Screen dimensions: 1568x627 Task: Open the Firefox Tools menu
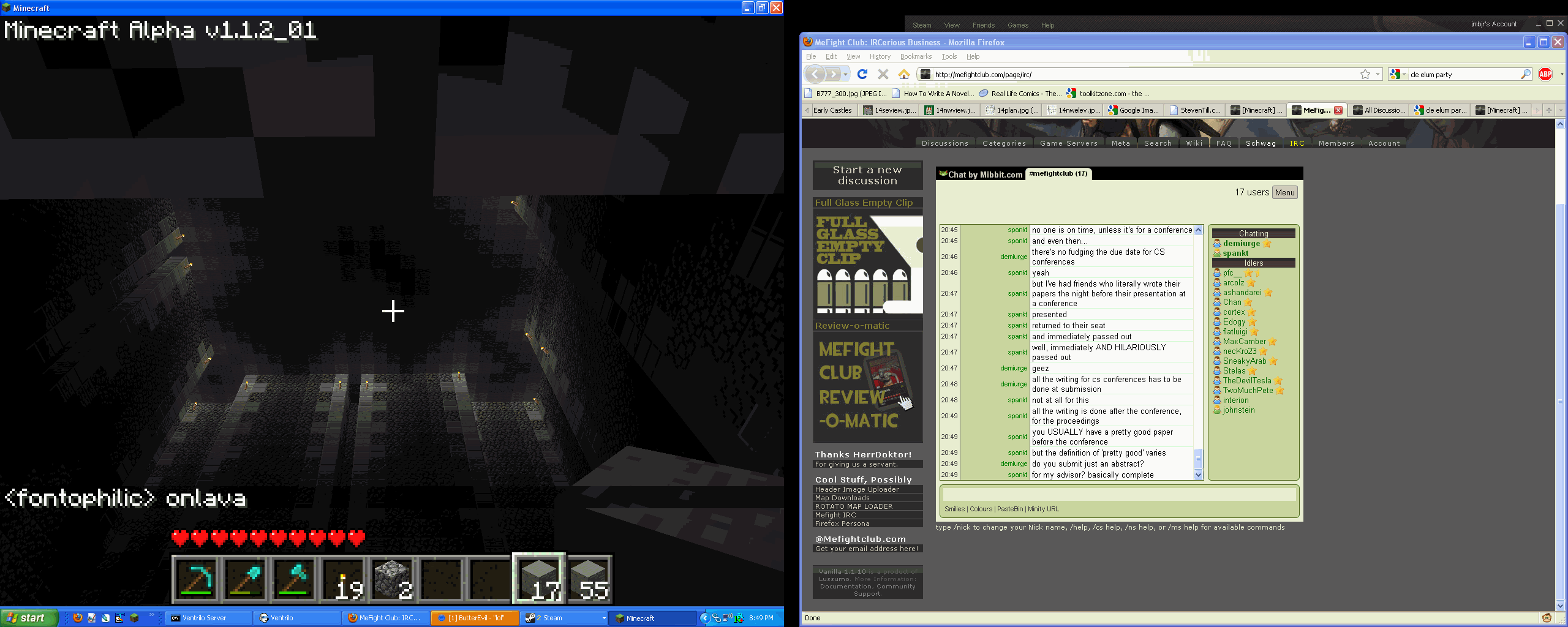[x=949, y=56]
